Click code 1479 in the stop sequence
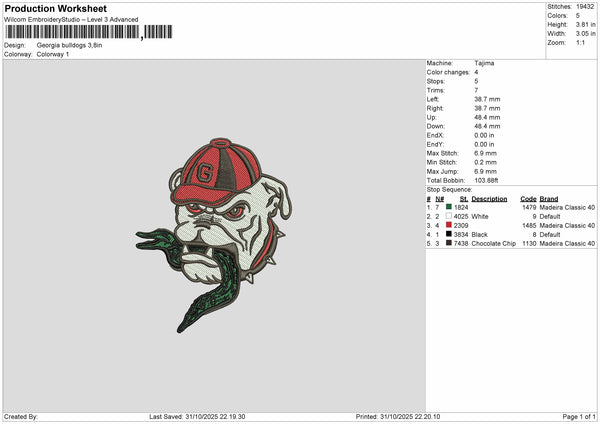Screen dimensions: 600x424 click(x=529, y=207)
